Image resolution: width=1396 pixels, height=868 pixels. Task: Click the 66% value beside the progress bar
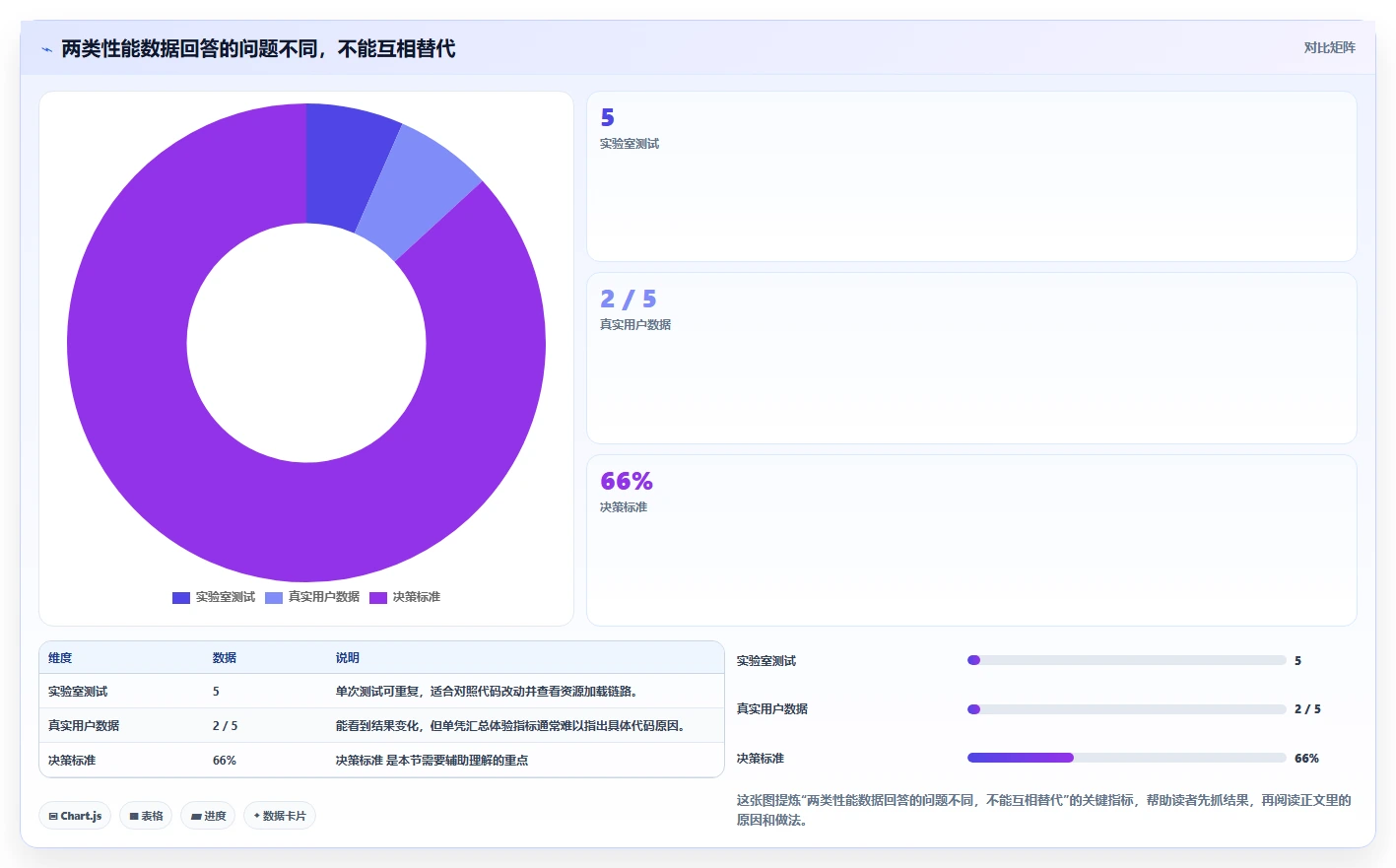[x=1306, y=759]
